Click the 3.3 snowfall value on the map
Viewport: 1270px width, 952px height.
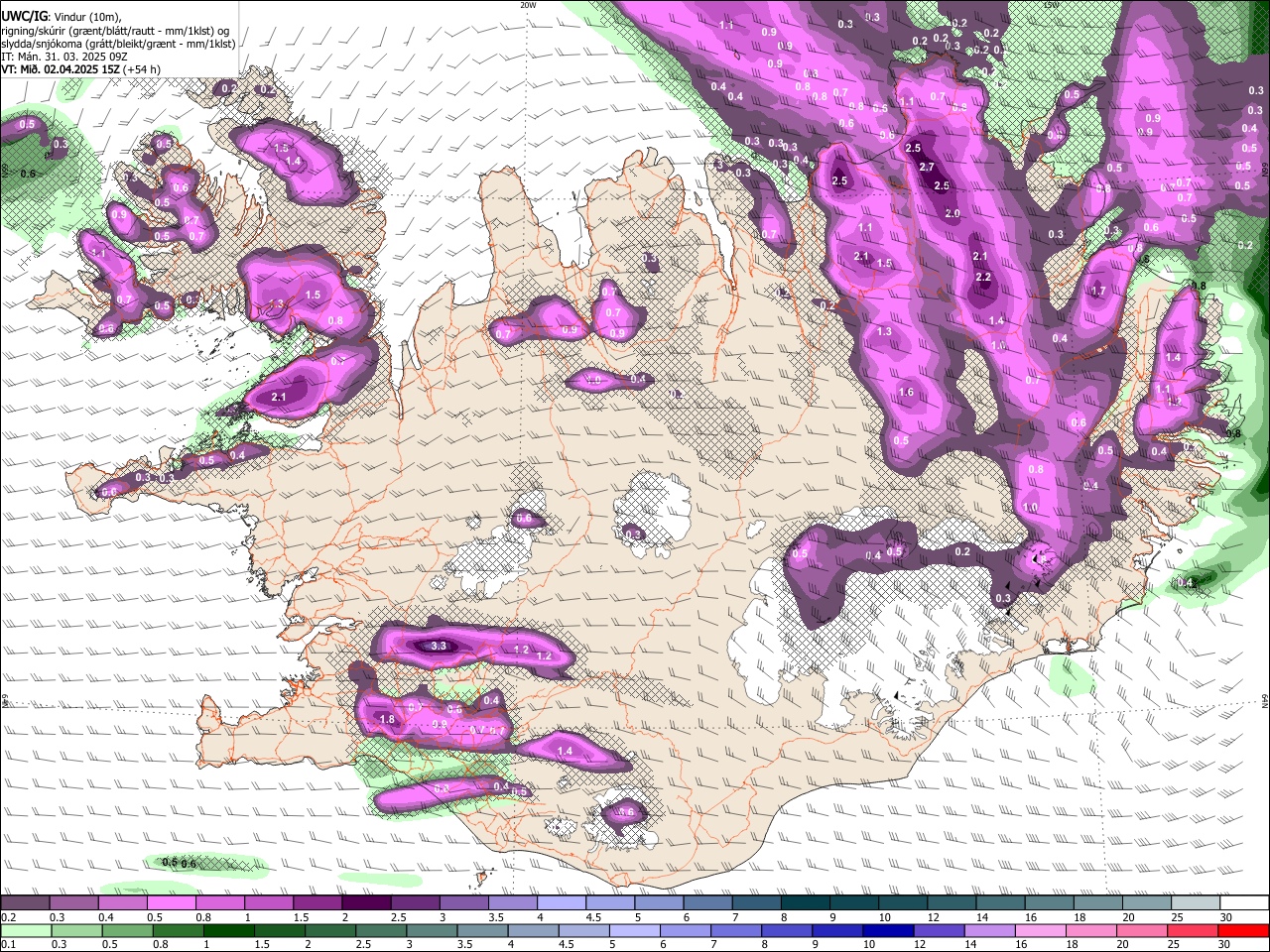(x=440, y=646)
